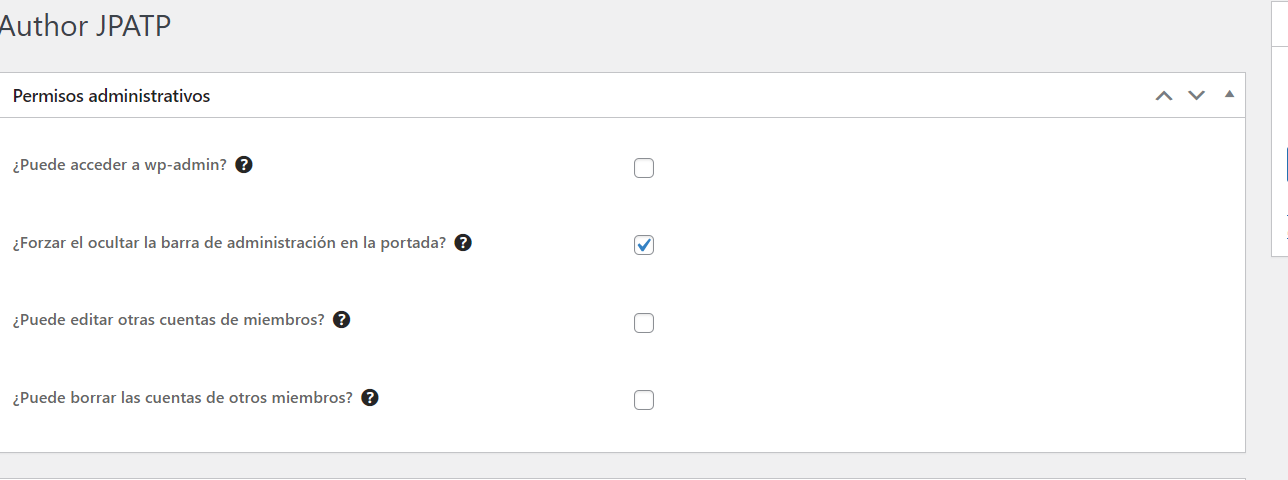View help icon for borrar las cuentas
The height and width of the screenshot is (480, 1288).
(370, 397)
